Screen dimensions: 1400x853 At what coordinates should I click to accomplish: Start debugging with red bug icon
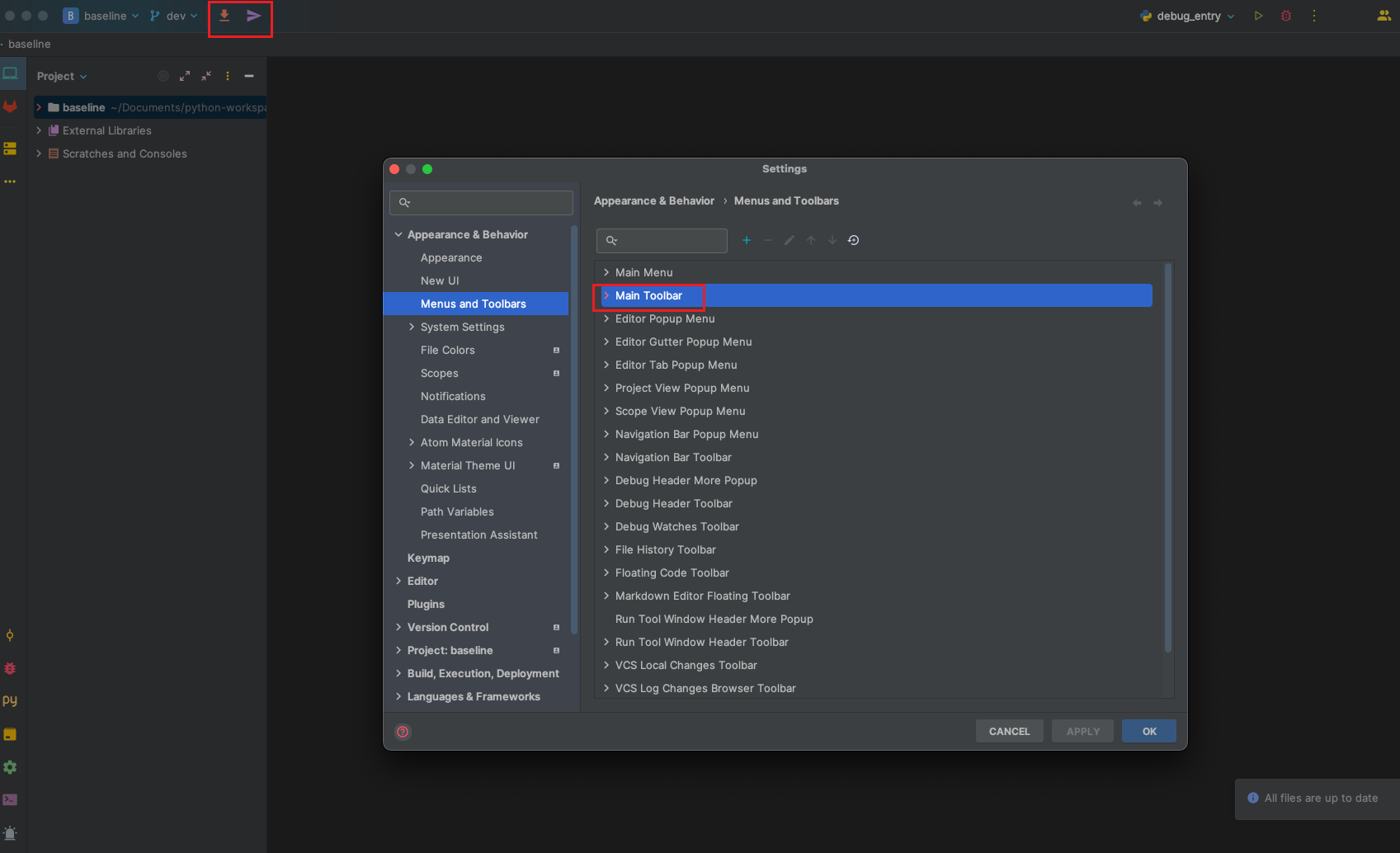(1286, 16)
